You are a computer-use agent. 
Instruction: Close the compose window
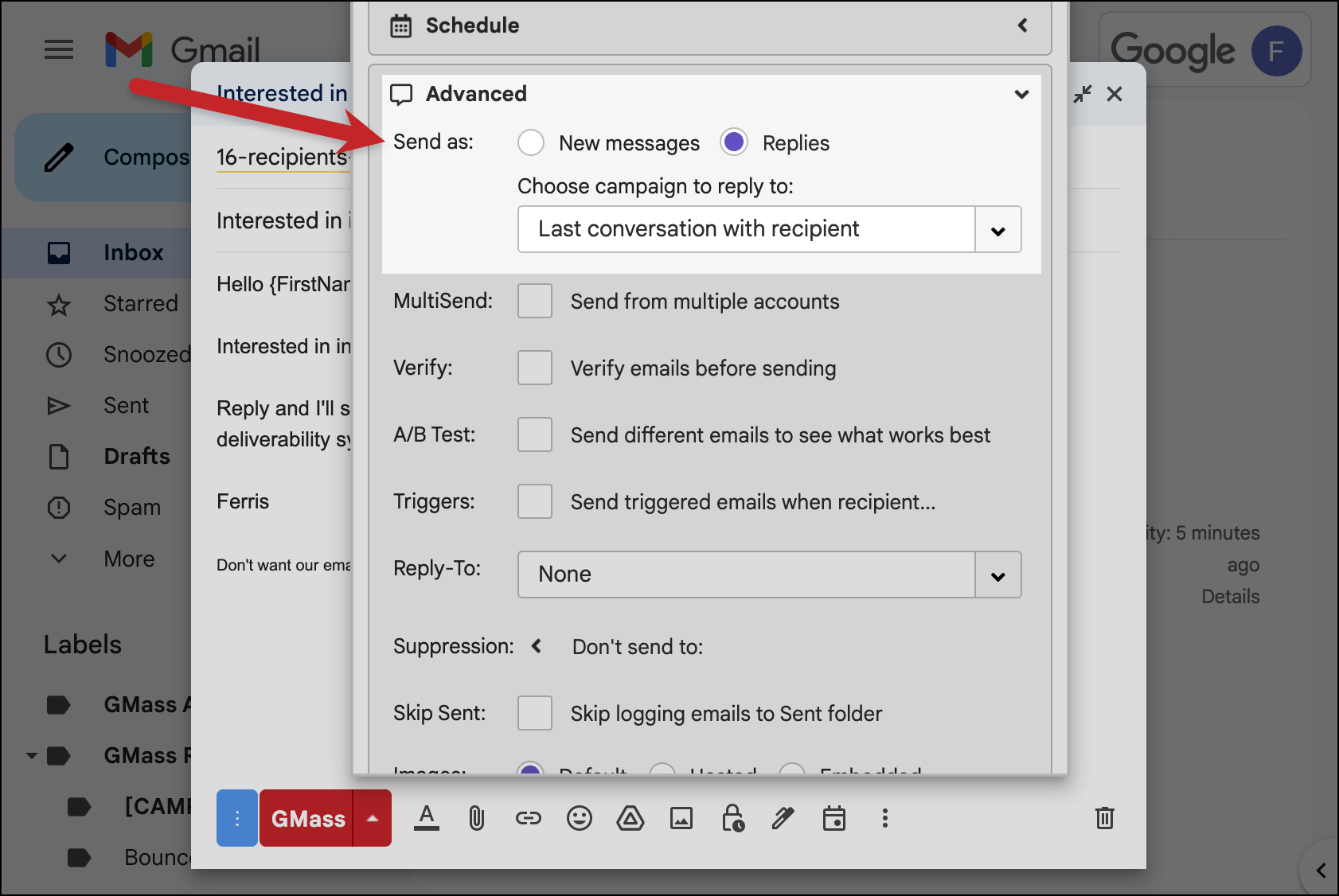click(x=1115, y=94)
